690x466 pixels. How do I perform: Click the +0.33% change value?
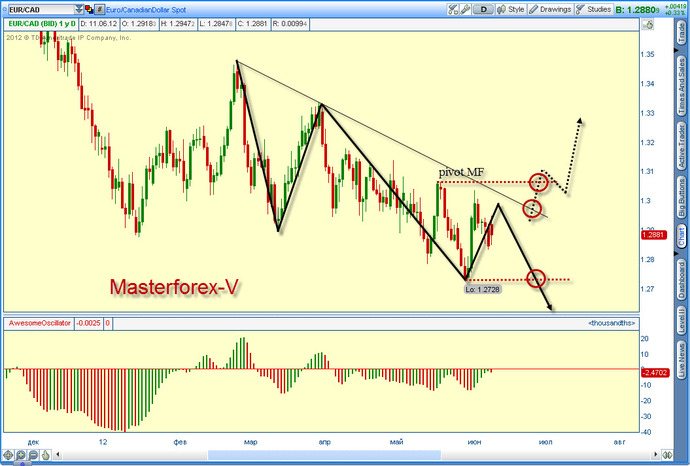[x=675, y=13]
